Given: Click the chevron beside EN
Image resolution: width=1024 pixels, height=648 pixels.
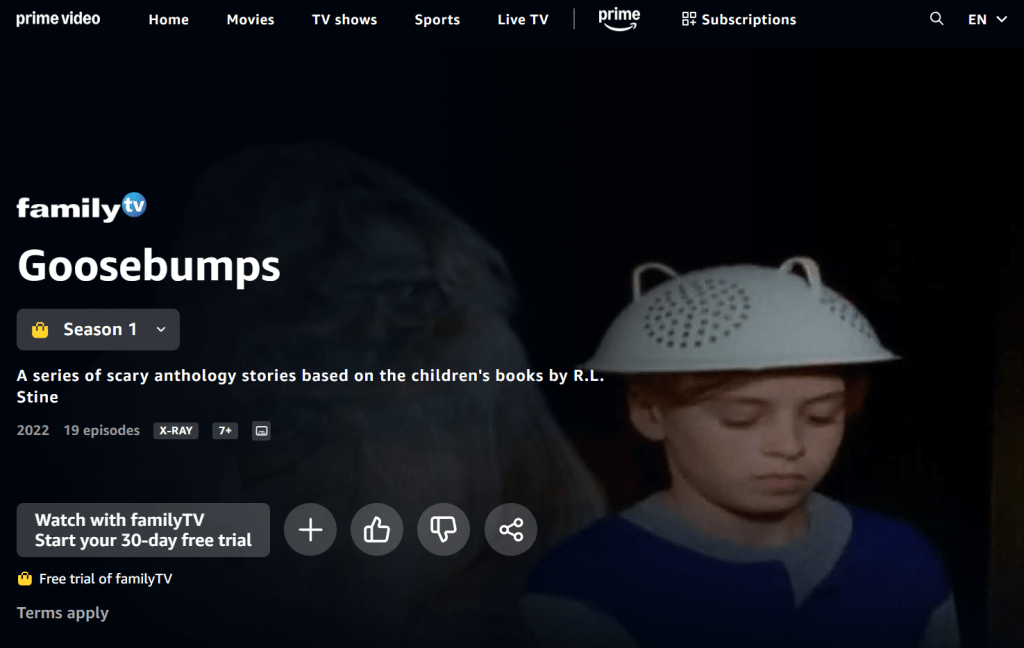Looking at the screenshot, I should pos(1001,20).
